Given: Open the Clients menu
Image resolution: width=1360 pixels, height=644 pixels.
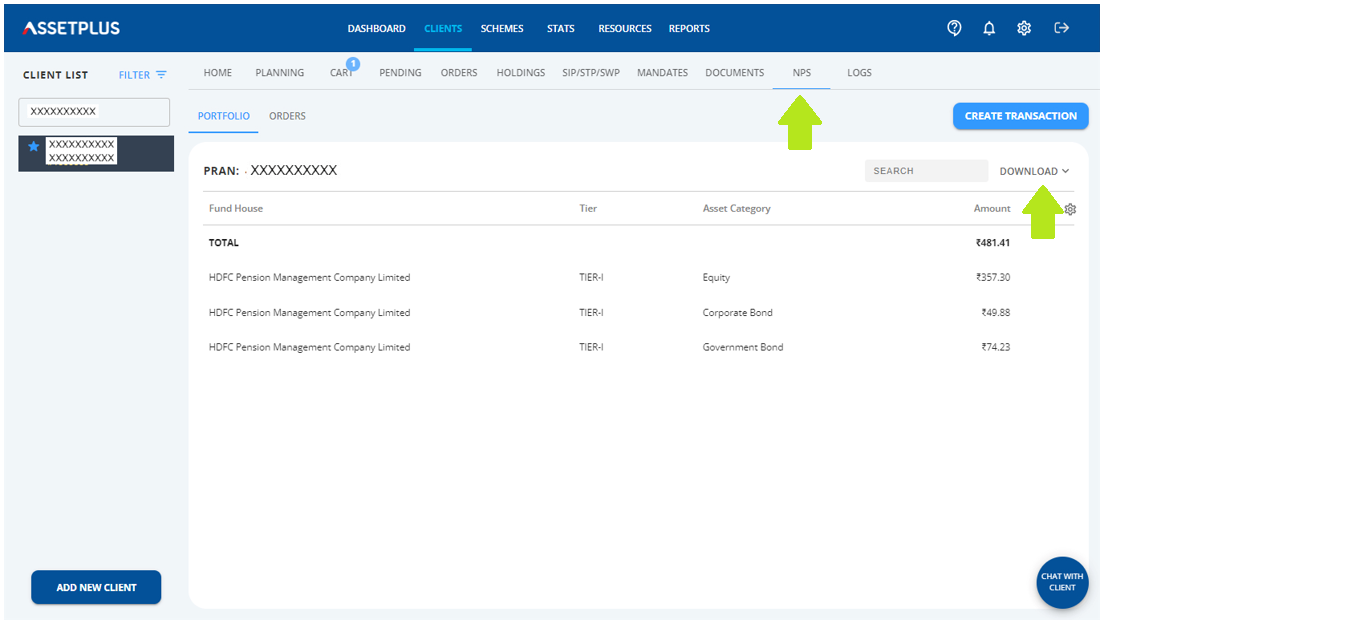Looking at the screenshot, I should tap(443, 29).
